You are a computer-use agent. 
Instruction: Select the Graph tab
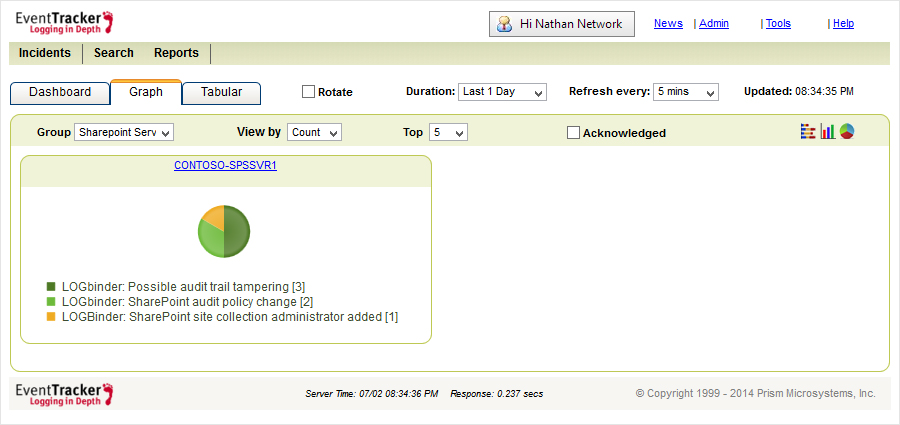point(146,92)
